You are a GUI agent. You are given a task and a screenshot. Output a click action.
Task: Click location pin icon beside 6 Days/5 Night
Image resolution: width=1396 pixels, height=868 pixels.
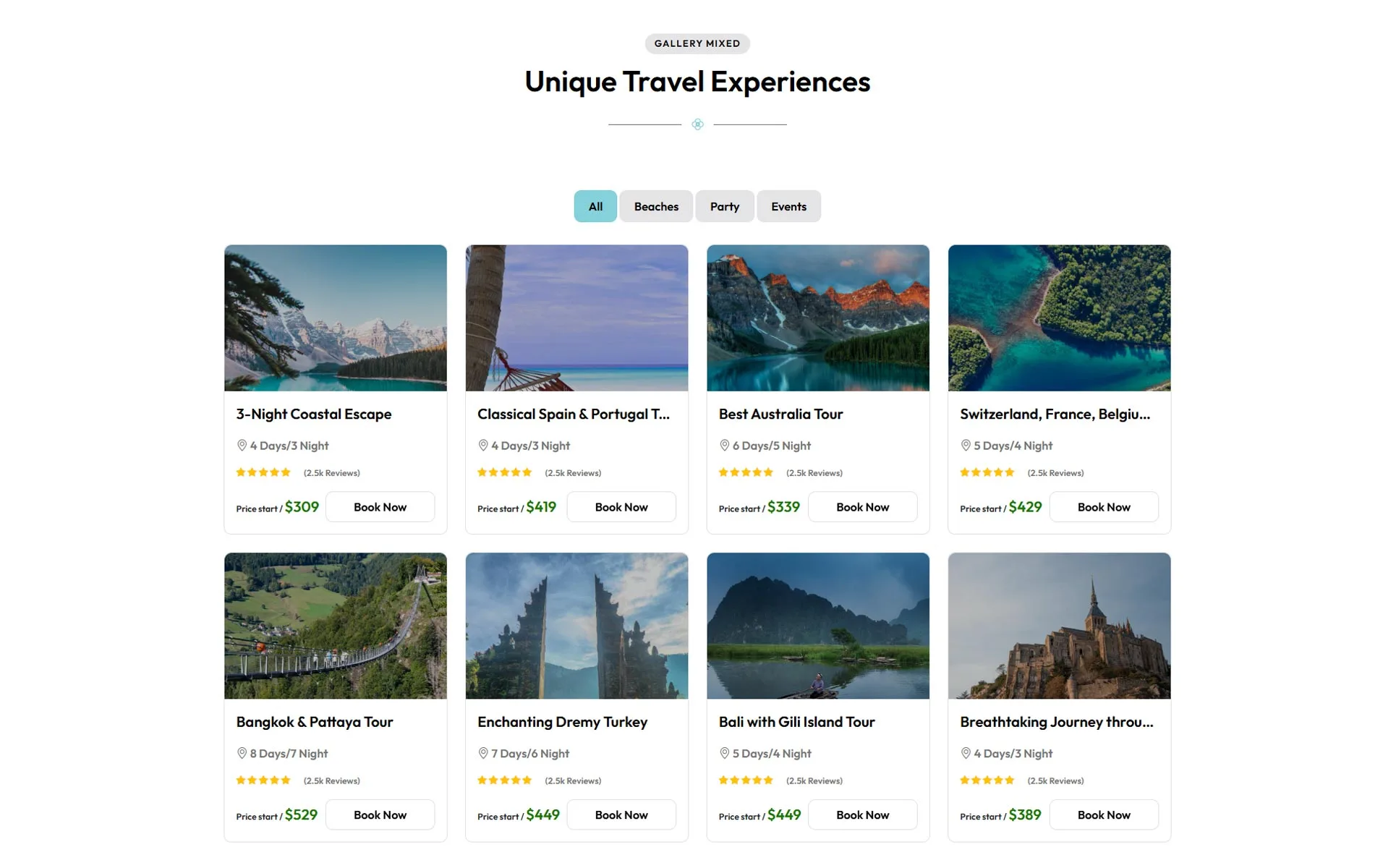pyautogui.click(x=724, y=446)
